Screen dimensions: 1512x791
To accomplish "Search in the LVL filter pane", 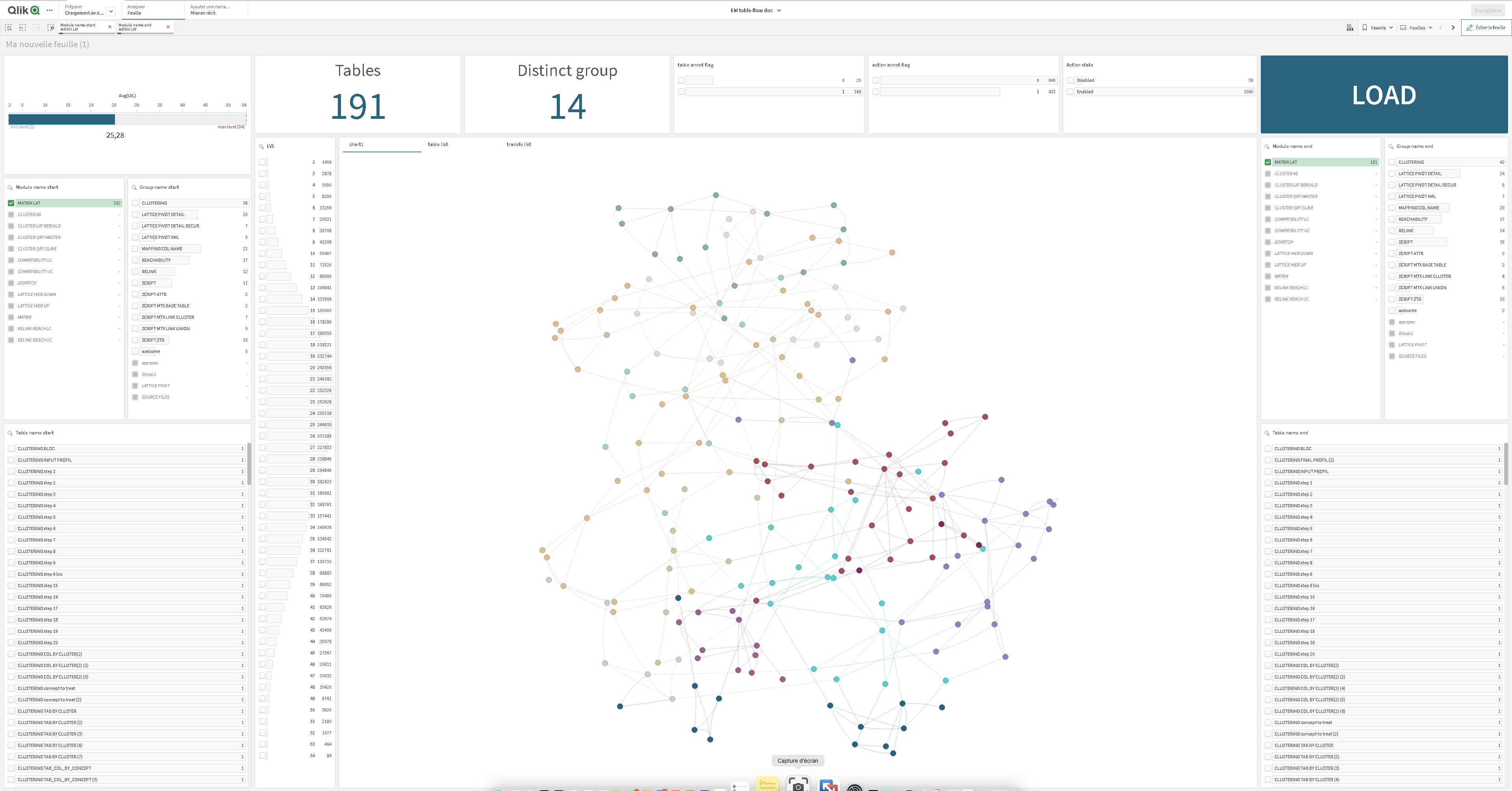I will pyautogui.click(x=261, y=147).
